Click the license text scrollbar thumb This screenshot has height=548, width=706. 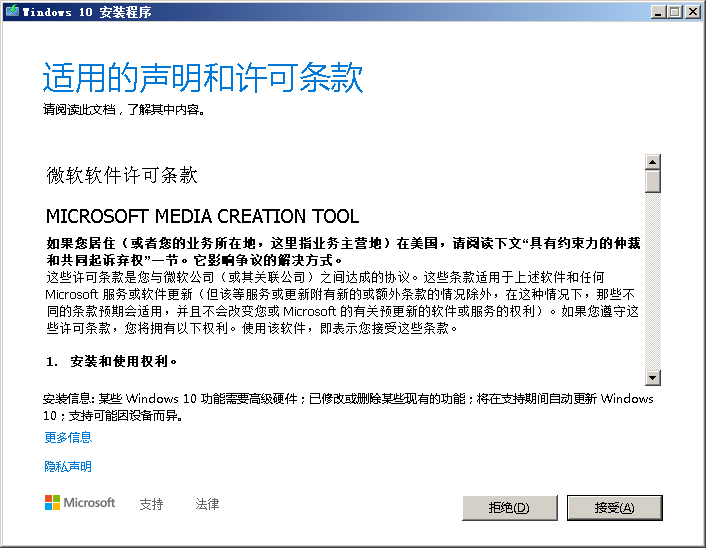point(652,181)
